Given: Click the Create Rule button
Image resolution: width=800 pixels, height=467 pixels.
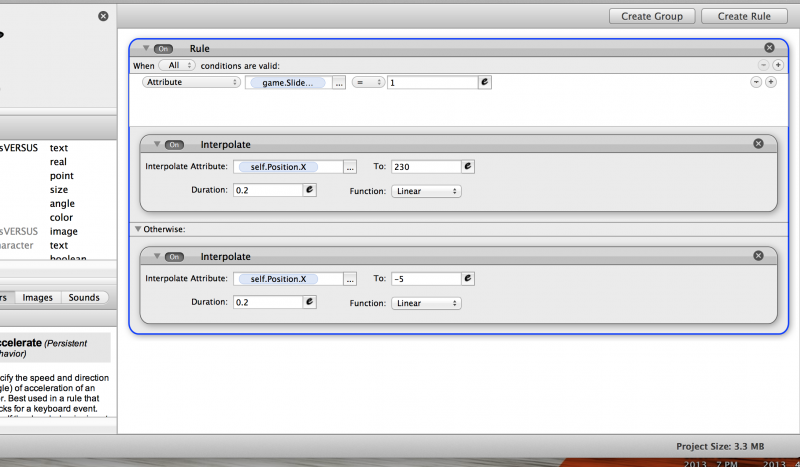Looking at the screenshot, I should [x=743, y=16].
